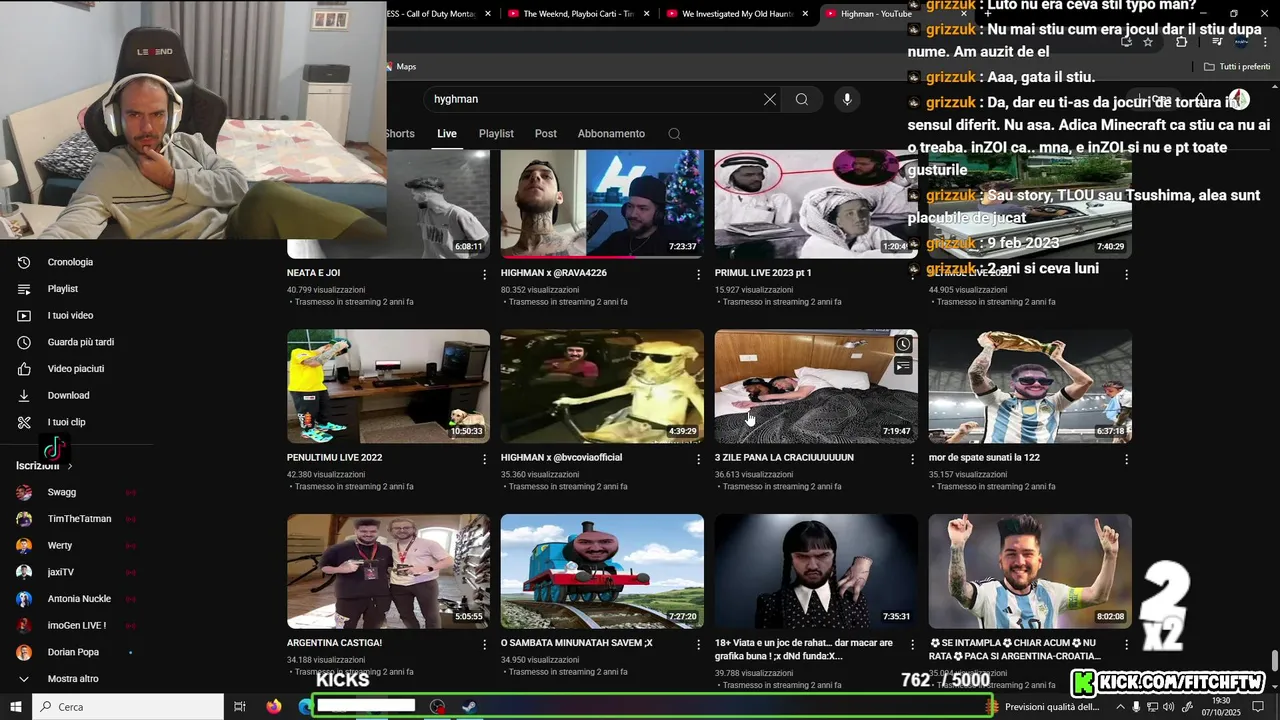Viewport: 1280px width, 720px height.
Task: Open the browser three-dot menu
Action: point(1263,41)
